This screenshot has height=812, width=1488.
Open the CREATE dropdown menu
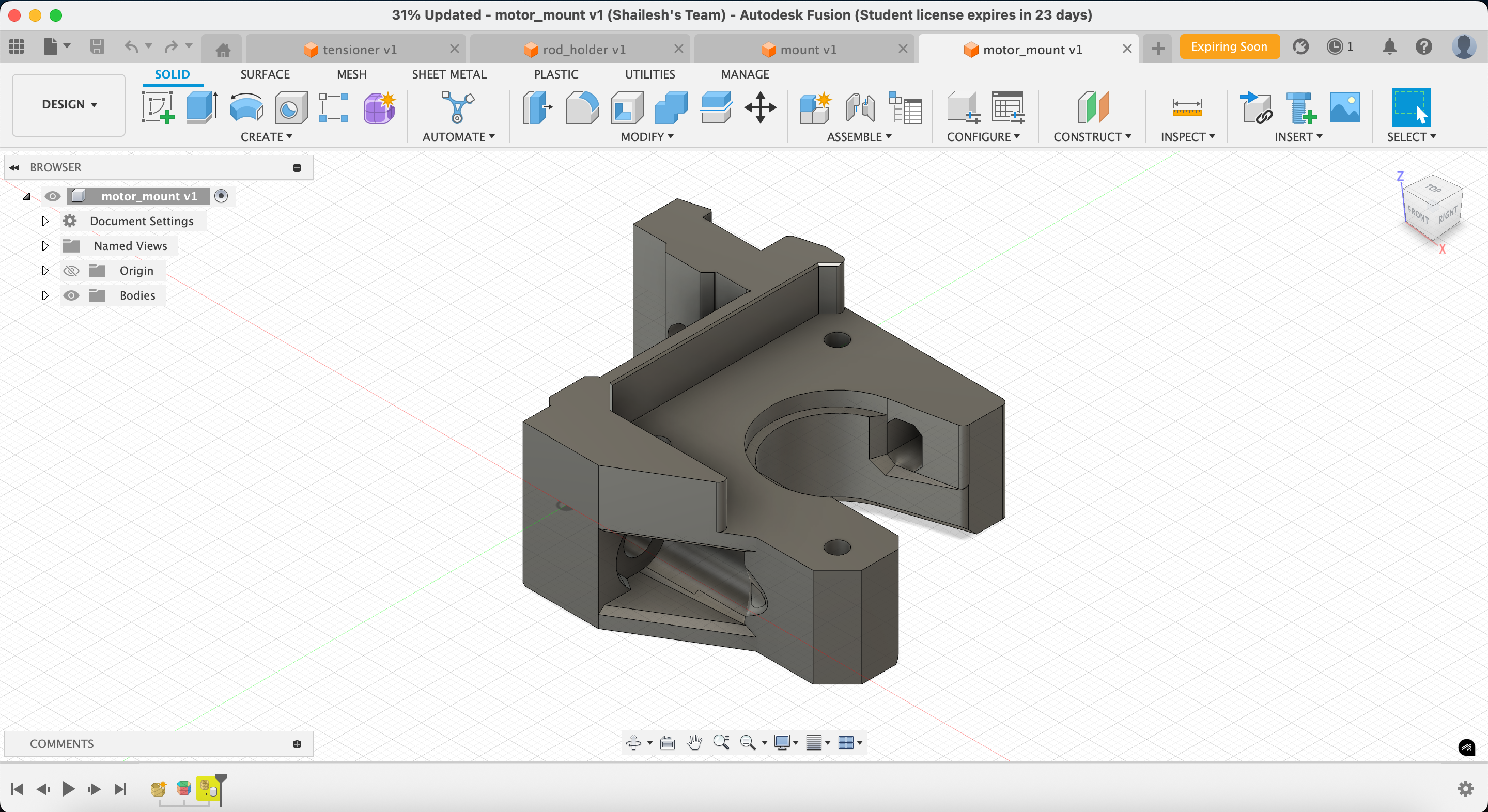266,137
